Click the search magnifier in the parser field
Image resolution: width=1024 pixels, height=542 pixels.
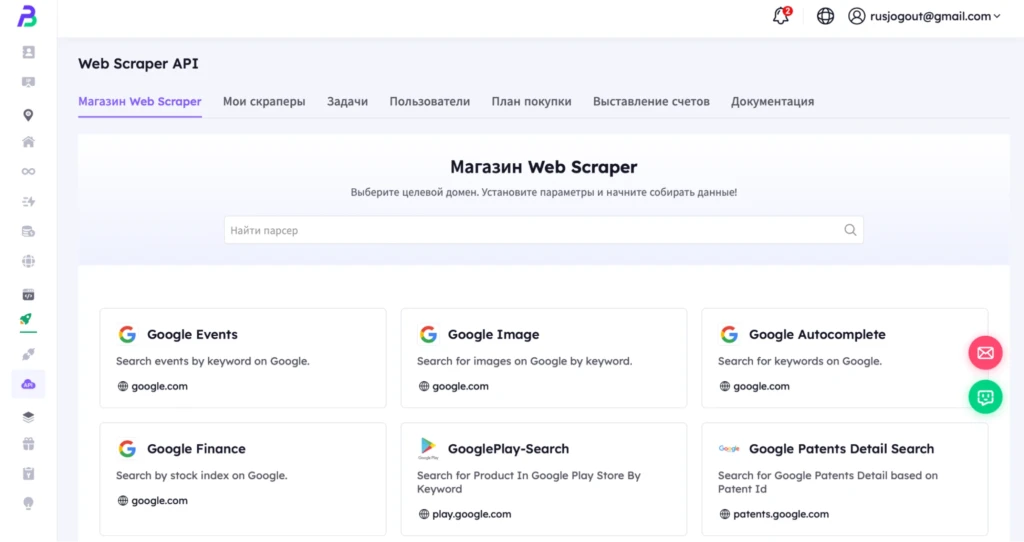(x=850, y=230)
